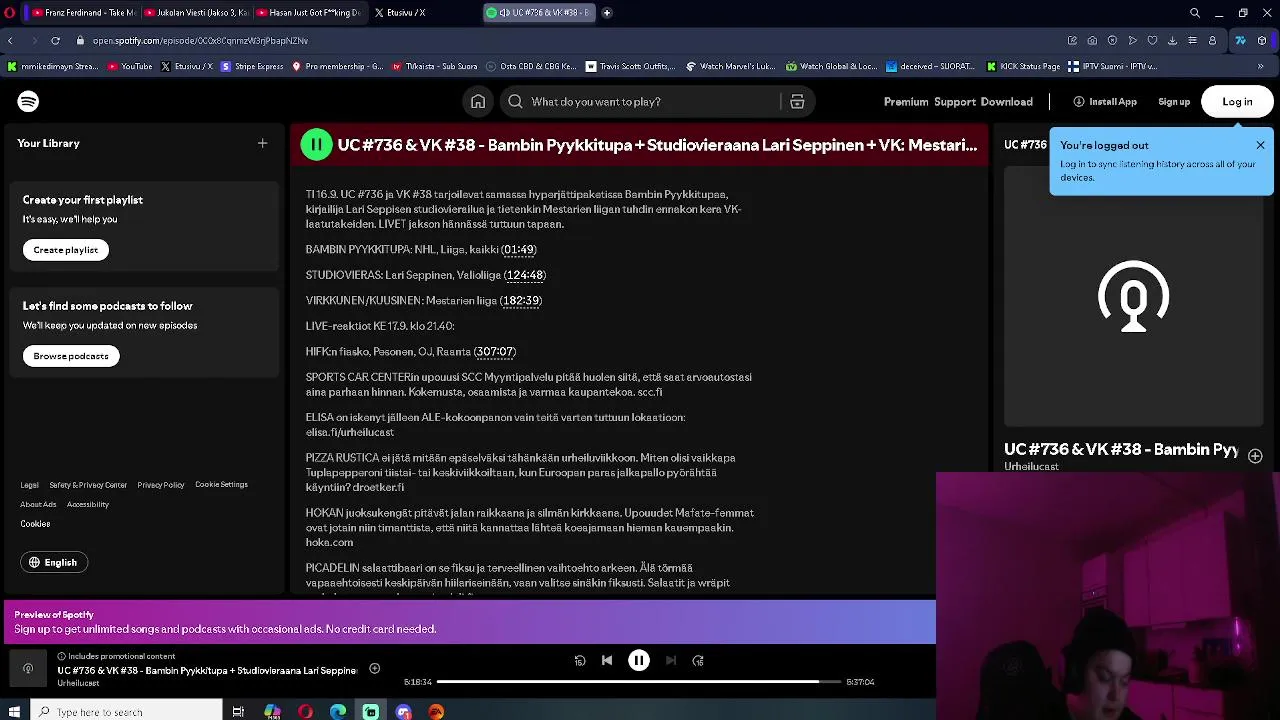
Task: Open the Windows Start menu
Action: coord(14,711)
